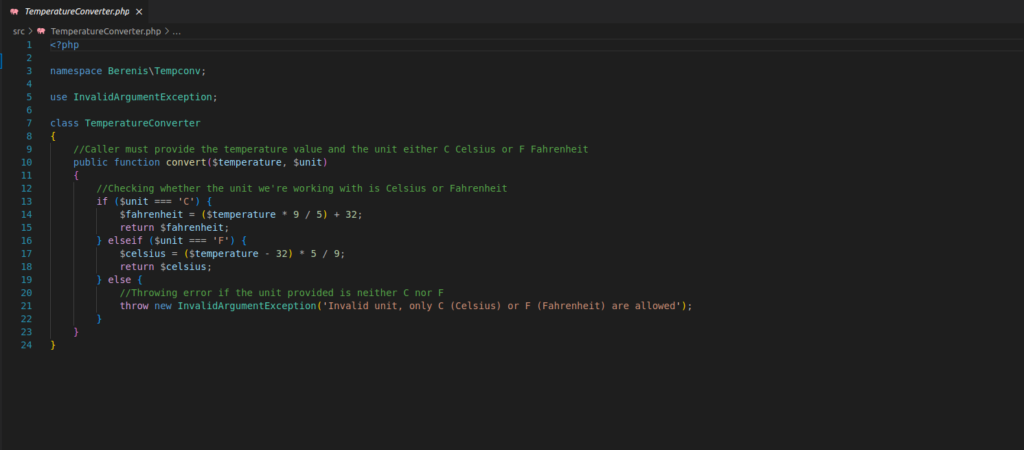Click the TemperatureConverter class name
Screen dimensions: 1024x450
coord(142,123)
